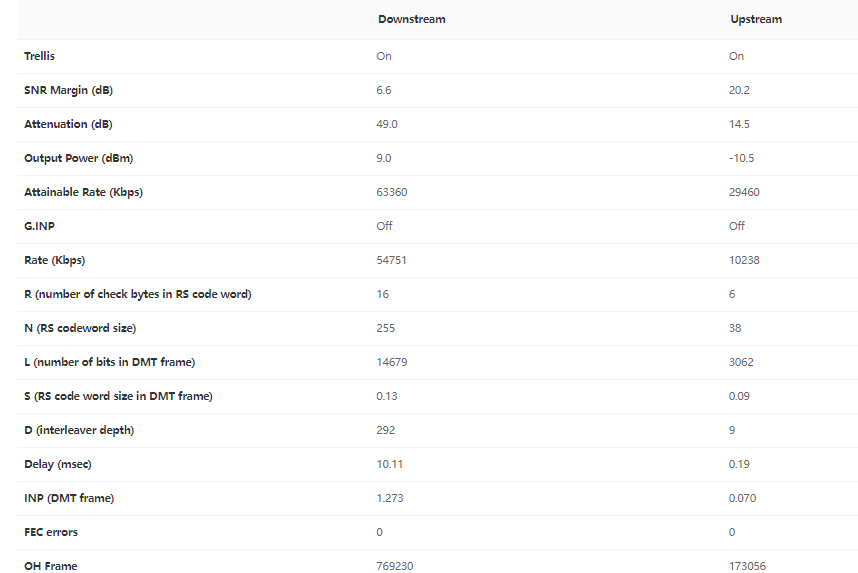Click the Upstream column header
This screenshot has width=858, height=573.
pyautogui.click(x=755, y=20)
